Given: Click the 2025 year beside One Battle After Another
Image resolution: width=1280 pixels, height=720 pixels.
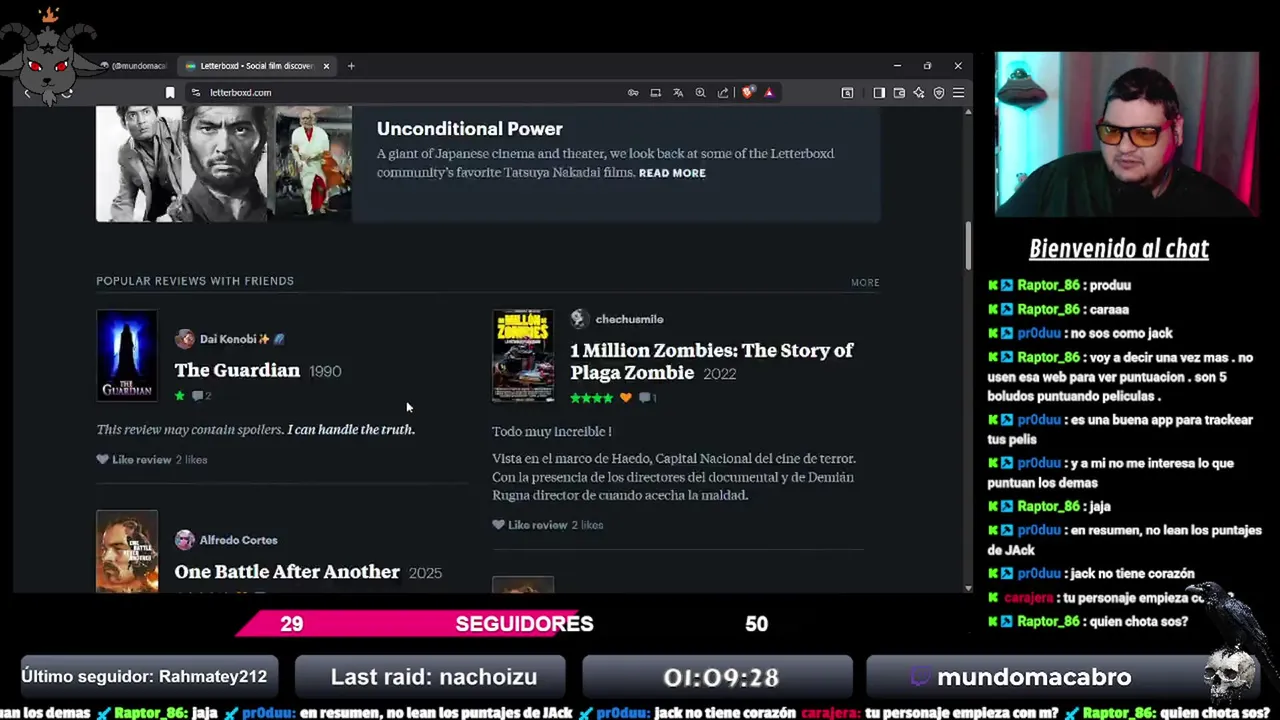Looking at the screenshot, I should [425, 573].
